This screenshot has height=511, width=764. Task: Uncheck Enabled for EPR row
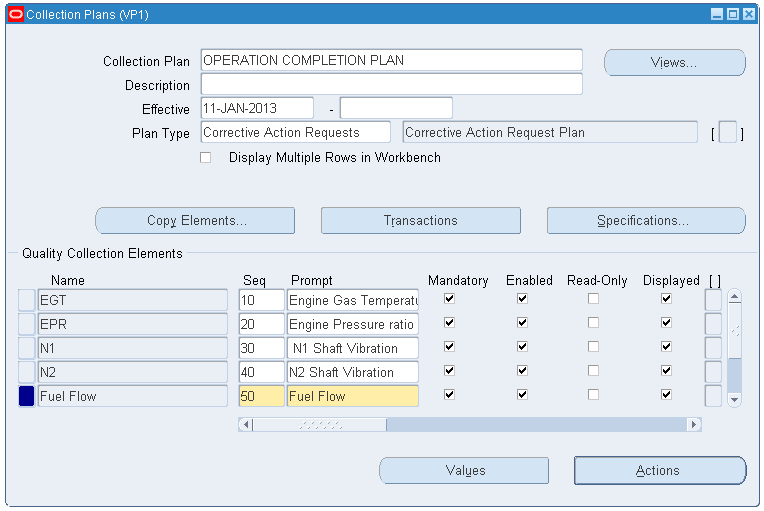point(522,322)
